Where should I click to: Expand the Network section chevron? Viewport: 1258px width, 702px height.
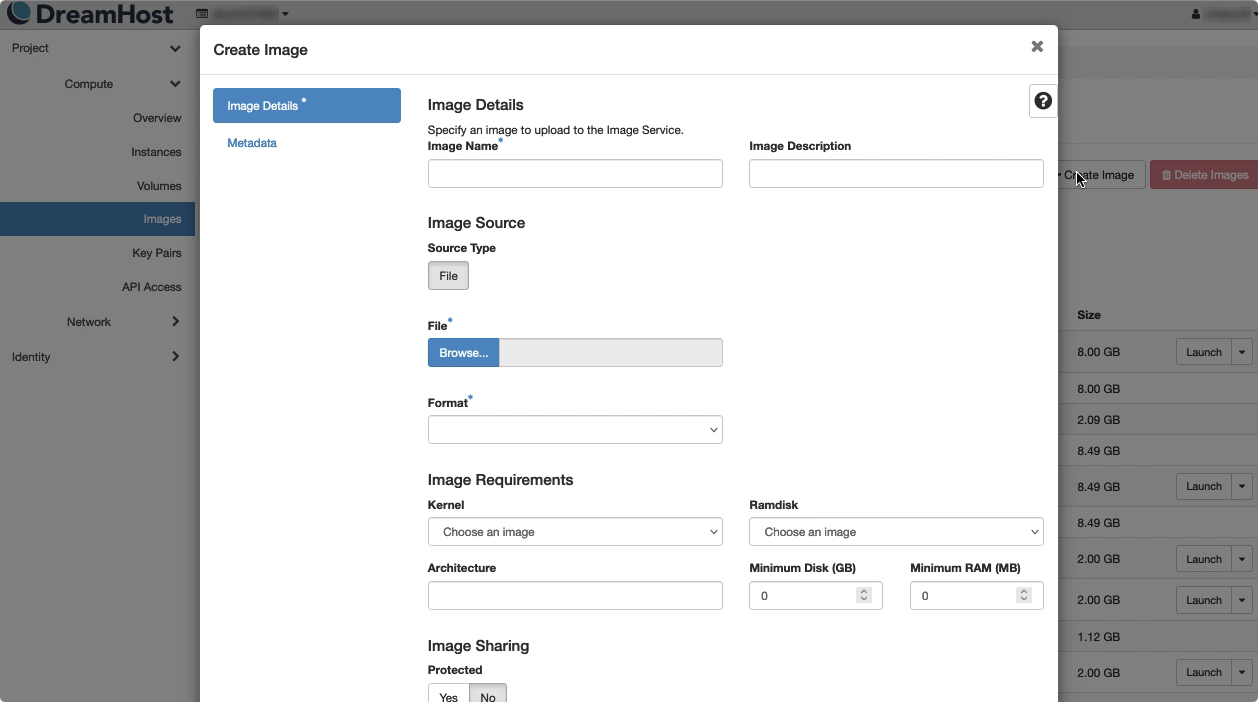coord(175,322)
